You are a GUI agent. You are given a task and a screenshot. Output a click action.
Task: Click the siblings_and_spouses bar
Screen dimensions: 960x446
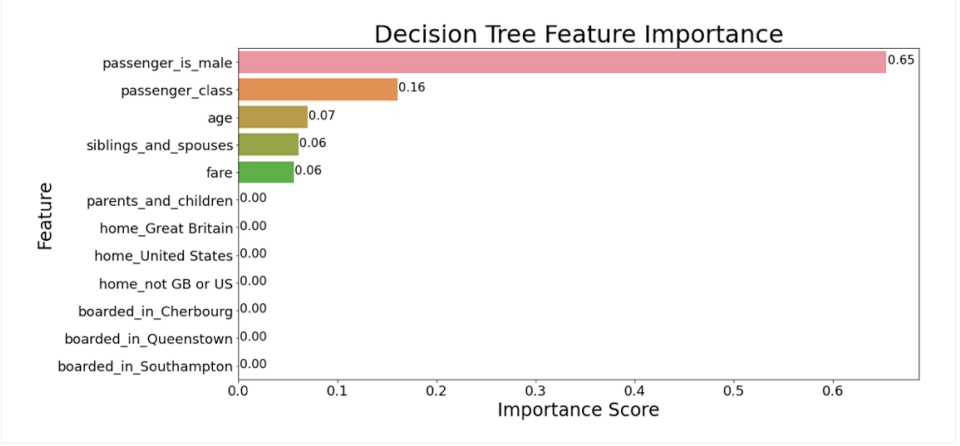coord(268,145)
